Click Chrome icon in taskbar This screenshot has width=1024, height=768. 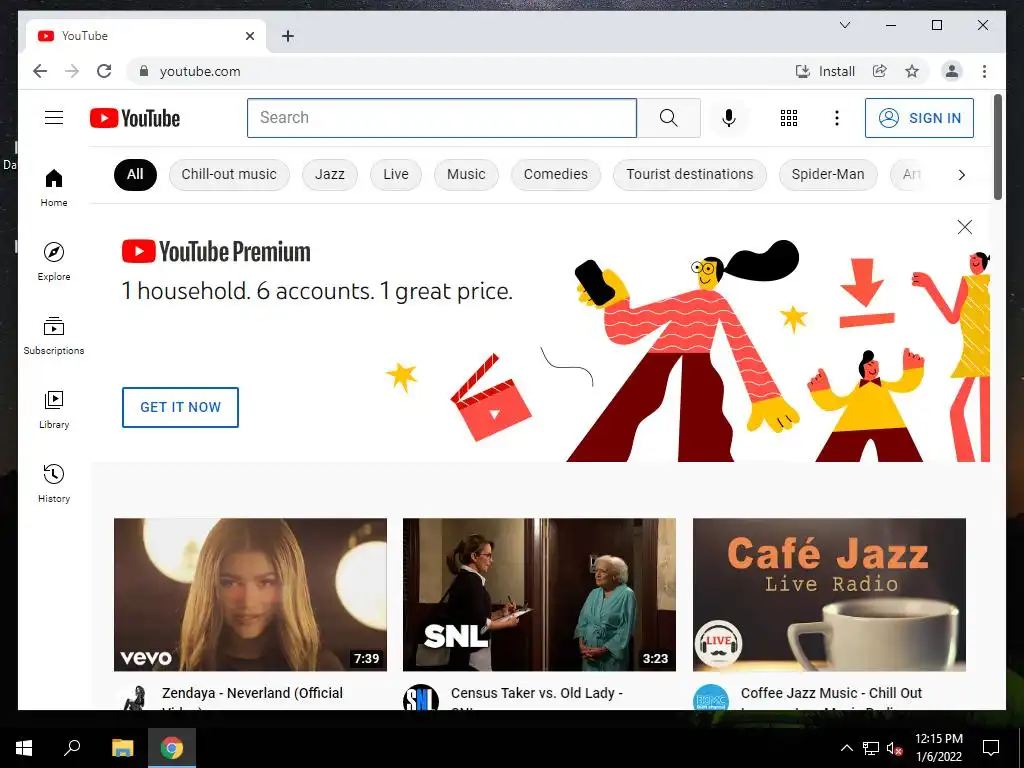[172, 748]
